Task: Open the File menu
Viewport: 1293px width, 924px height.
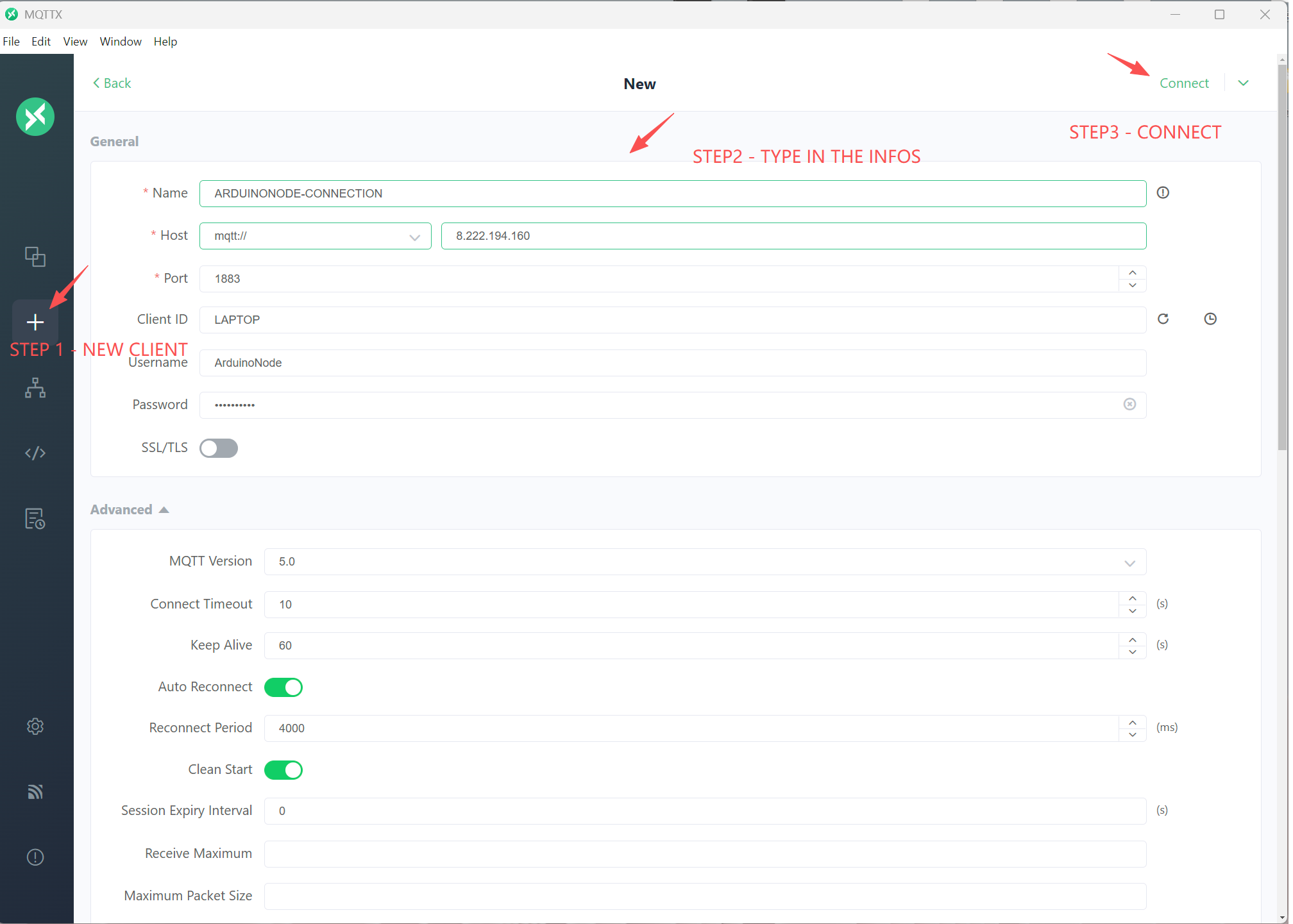Action: [x=12, y=42]
